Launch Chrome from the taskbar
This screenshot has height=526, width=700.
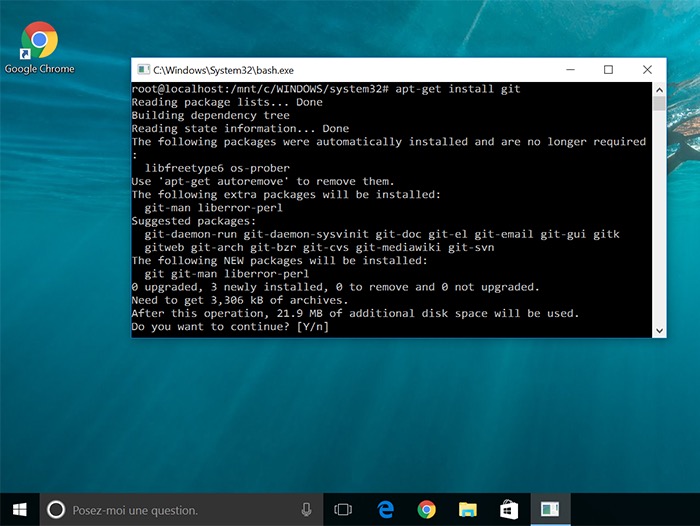tap(427, 510)
